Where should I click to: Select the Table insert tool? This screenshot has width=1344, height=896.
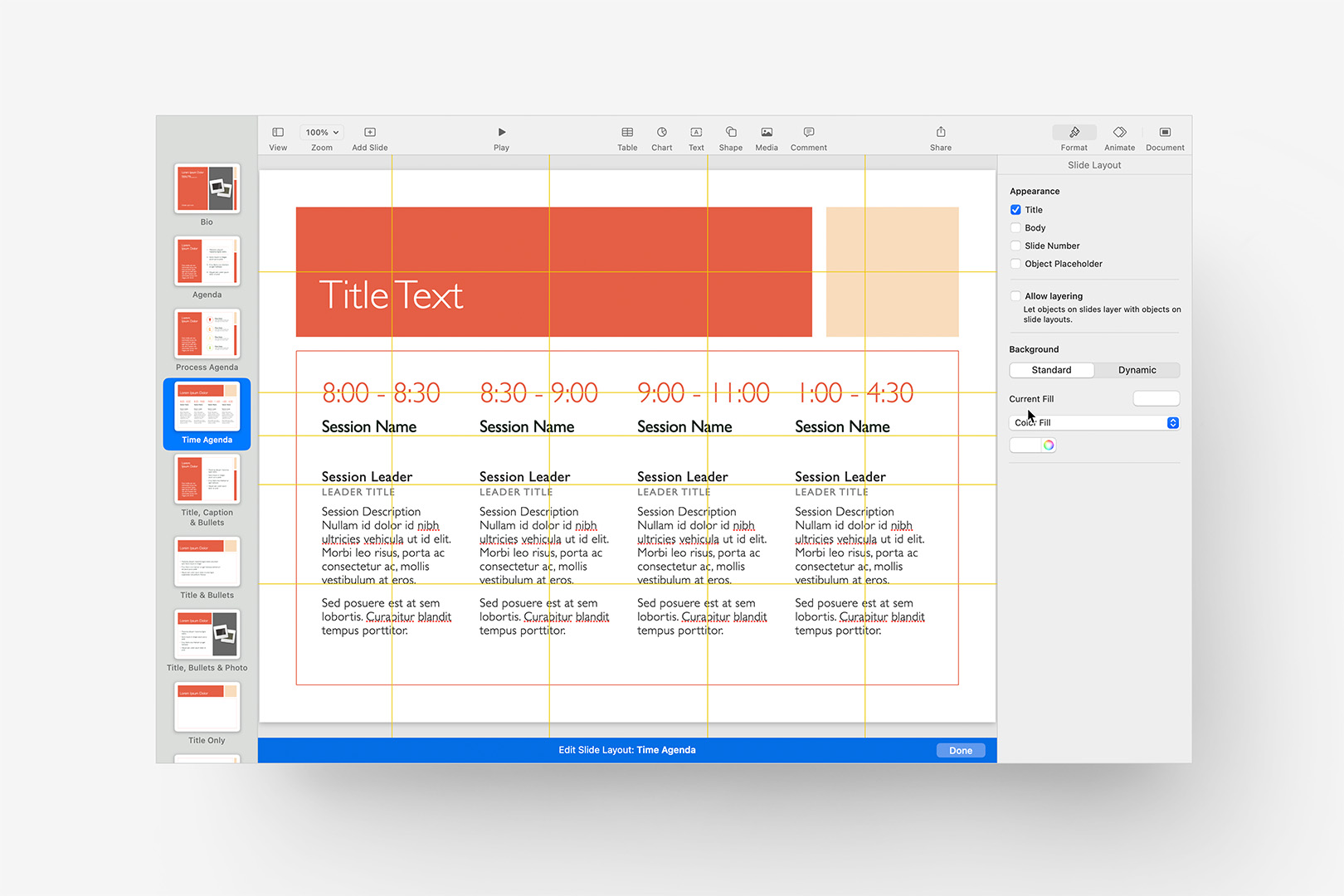[x=627, y=137]
